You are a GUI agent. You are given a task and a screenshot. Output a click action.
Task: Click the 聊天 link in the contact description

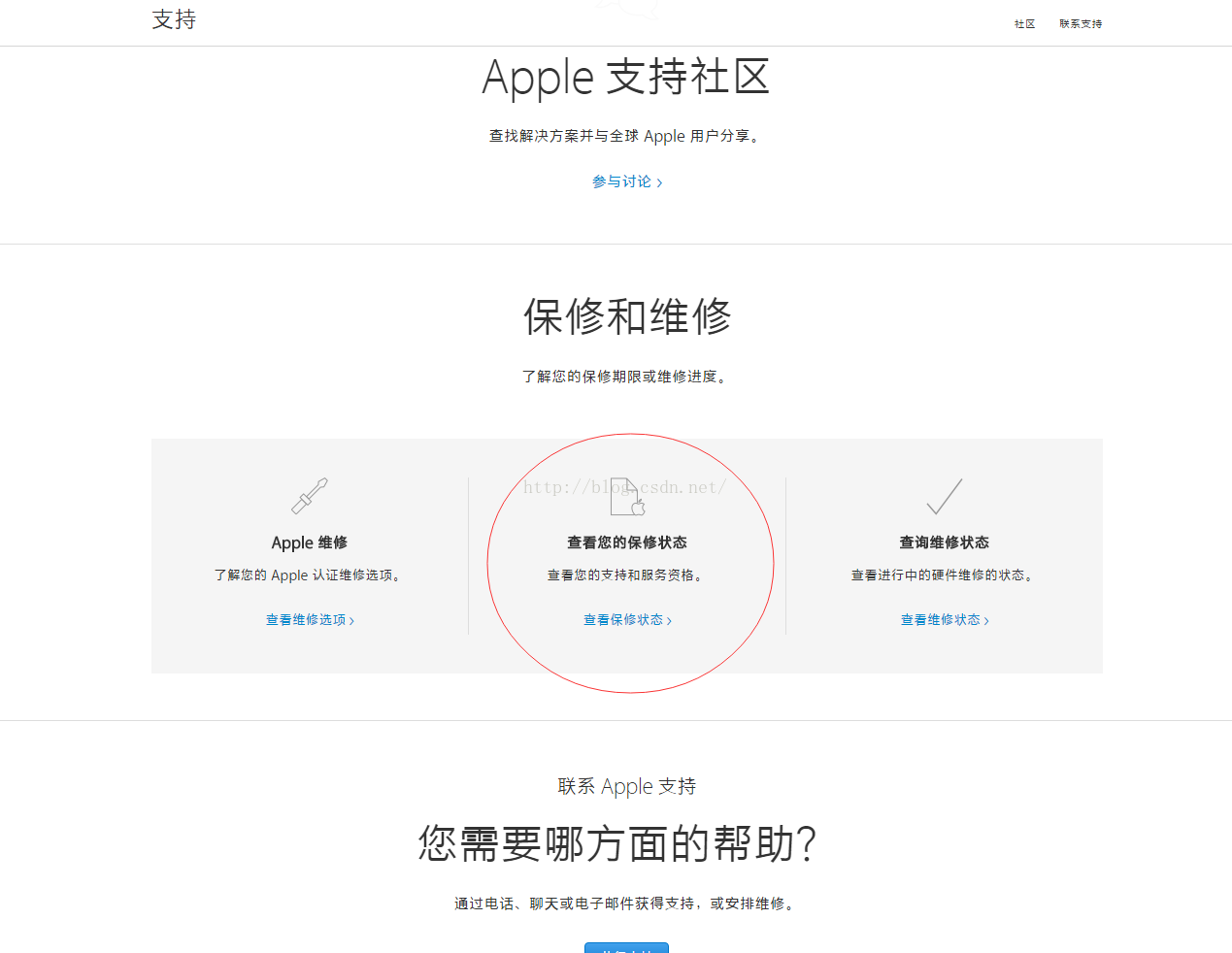click(544, 904)
